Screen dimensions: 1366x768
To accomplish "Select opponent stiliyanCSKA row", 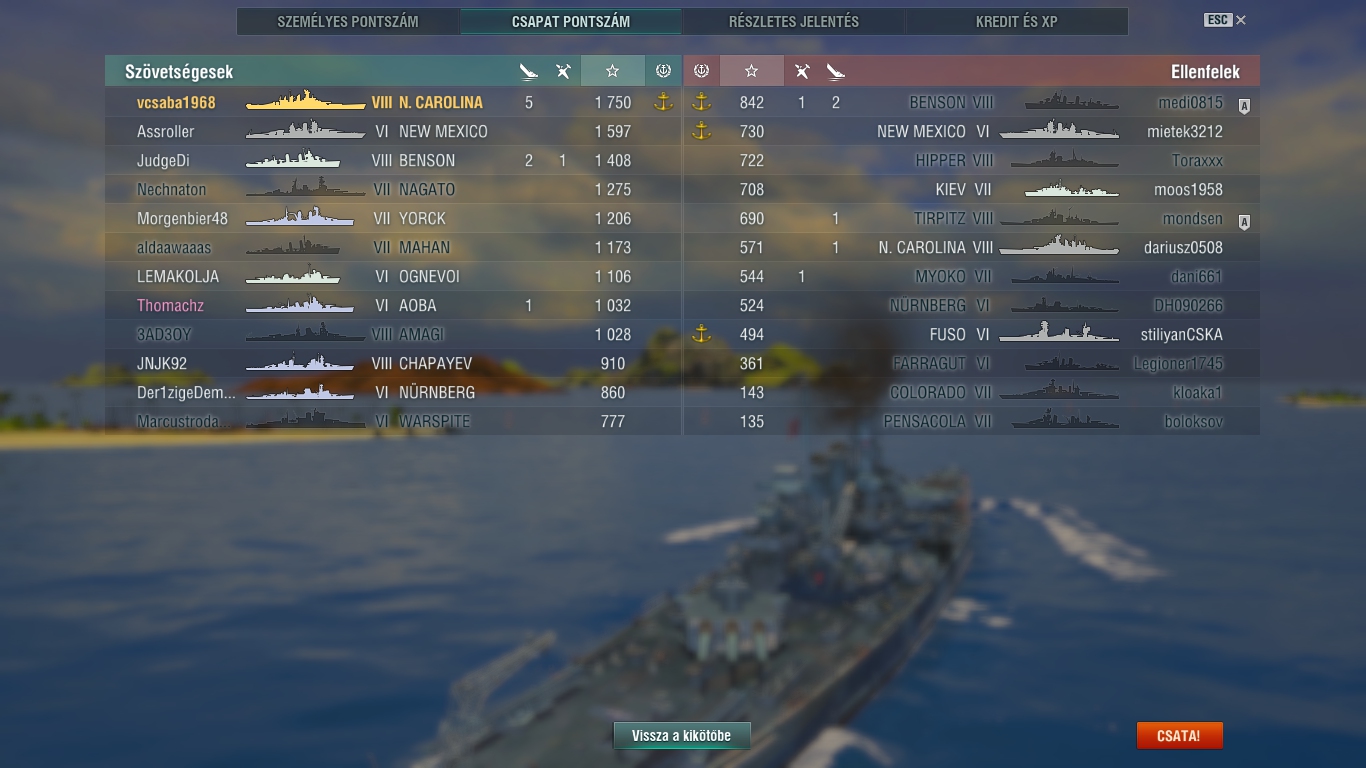I will (972, 334).
